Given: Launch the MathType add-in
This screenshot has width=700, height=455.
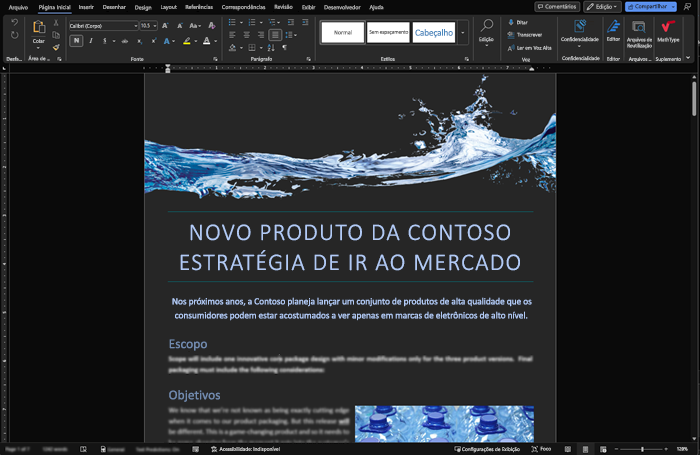Looking at the screenshot, I should 668,31.
